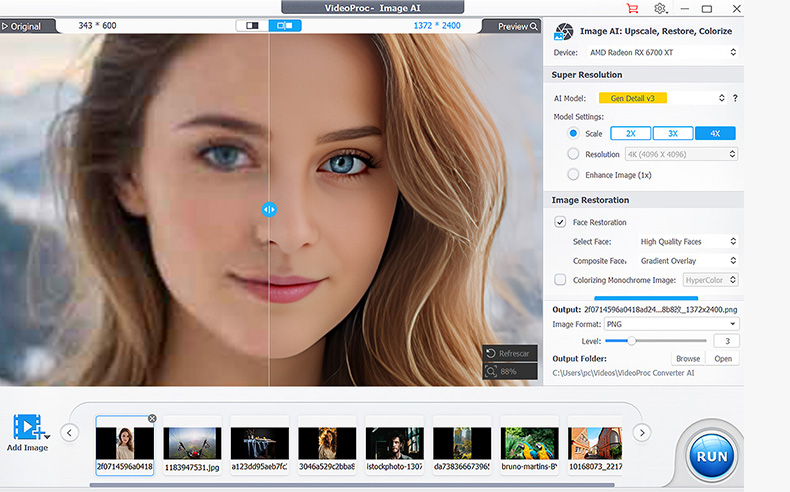
Task: Click the split-view divider handle on the image
Action: pos(269,209)
